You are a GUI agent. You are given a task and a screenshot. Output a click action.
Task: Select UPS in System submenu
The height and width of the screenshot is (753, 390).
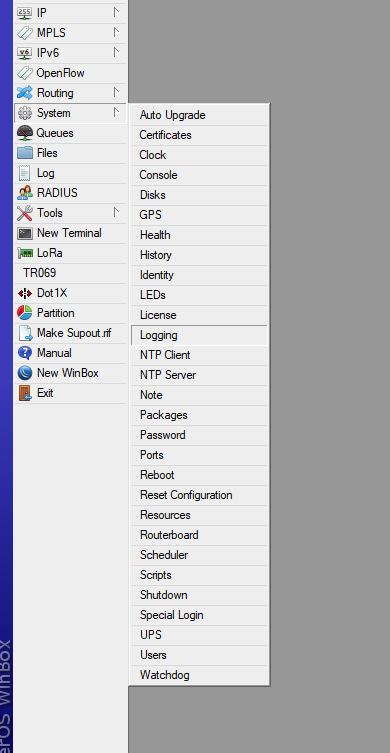coord(199,635)
